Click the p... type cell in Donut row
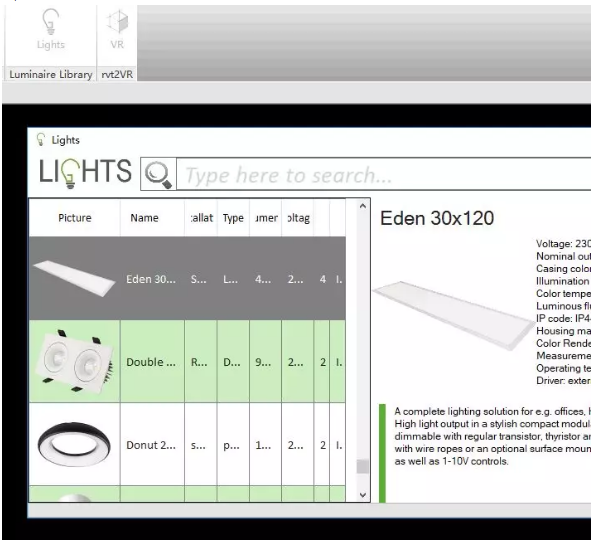The image size is (595, 542). click(x=233, y=445)
